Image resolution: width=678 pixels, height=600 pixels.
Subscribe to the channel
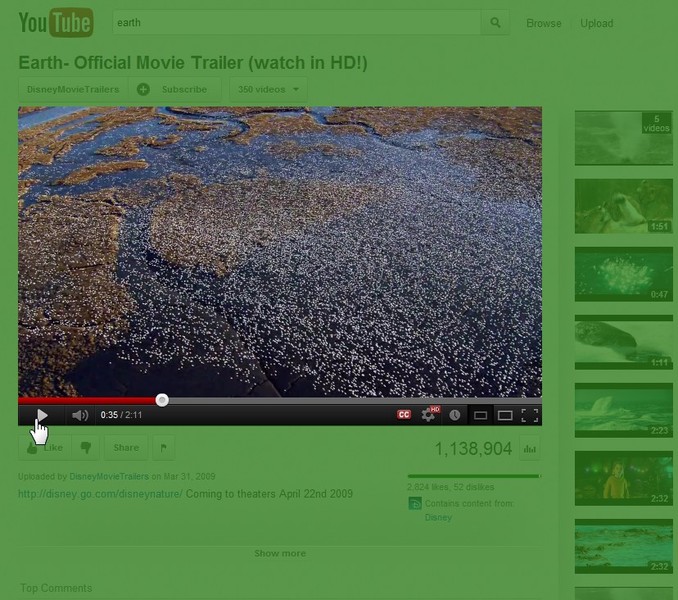click(x=175, y=89)
